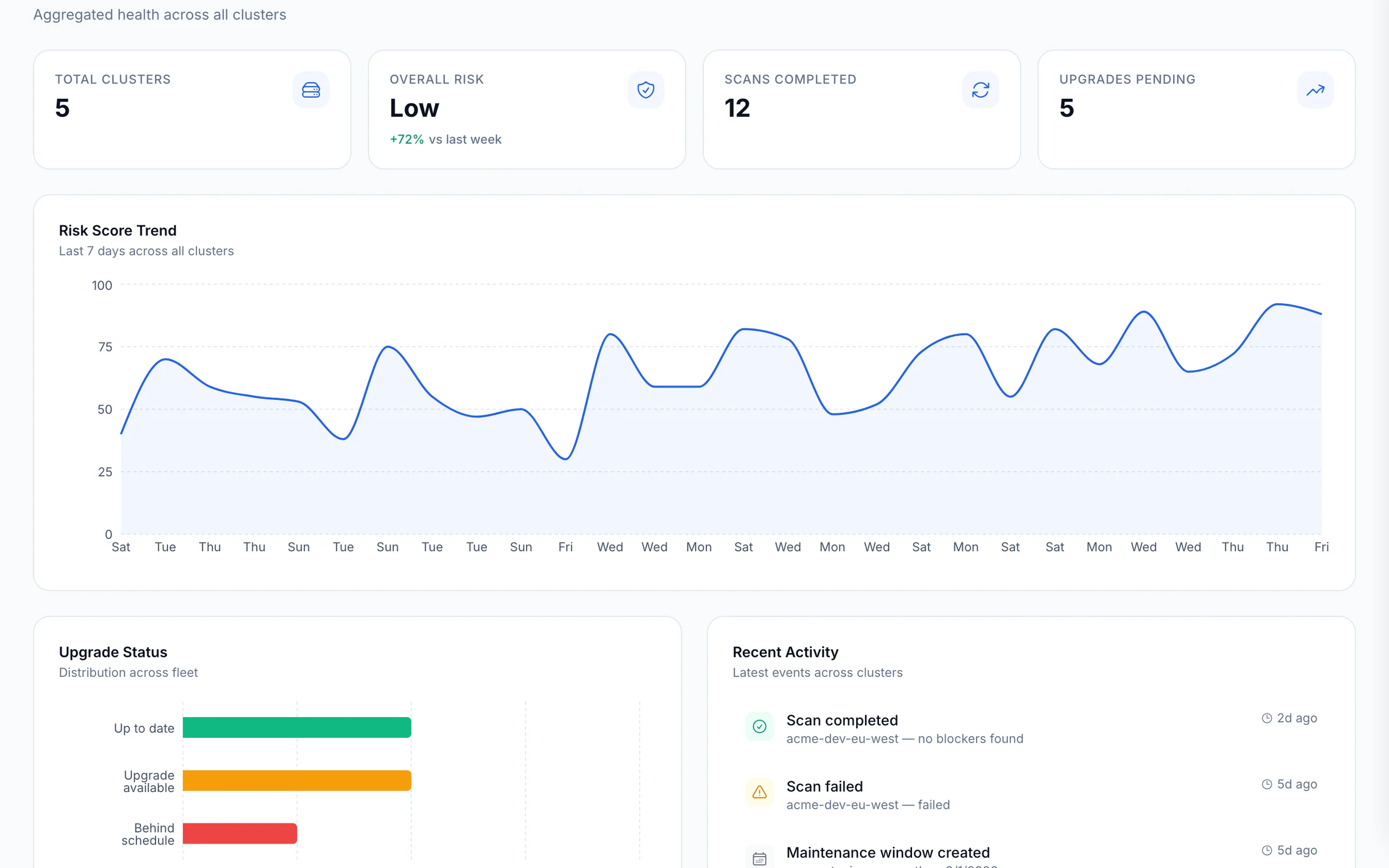Click the Maintenance window created event

[x=888, y=852]
